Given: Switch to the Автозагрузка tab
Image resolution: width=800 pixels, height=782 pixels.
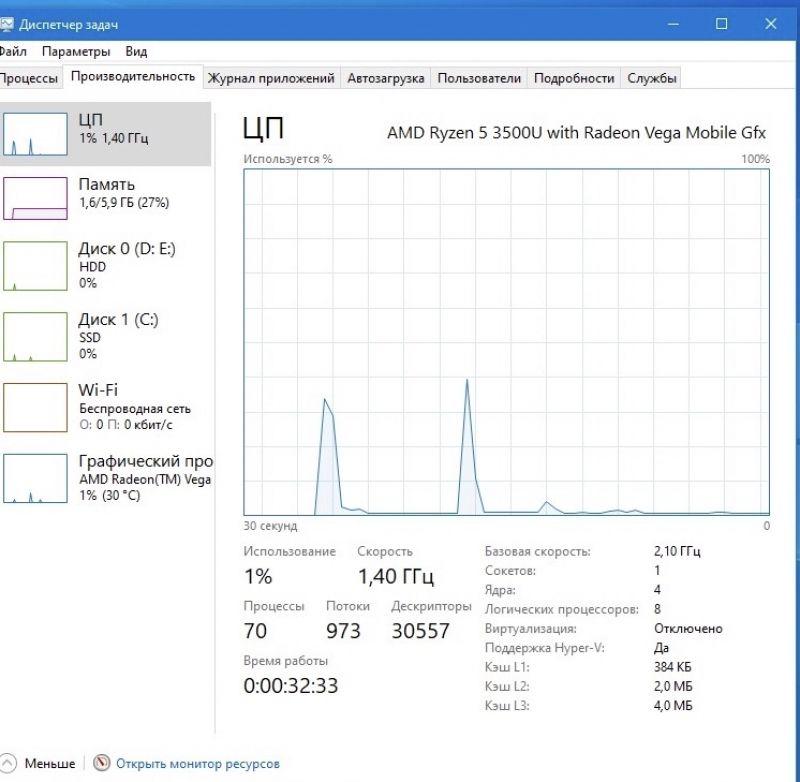Looking at the screenshot, I should pos(386,78).
